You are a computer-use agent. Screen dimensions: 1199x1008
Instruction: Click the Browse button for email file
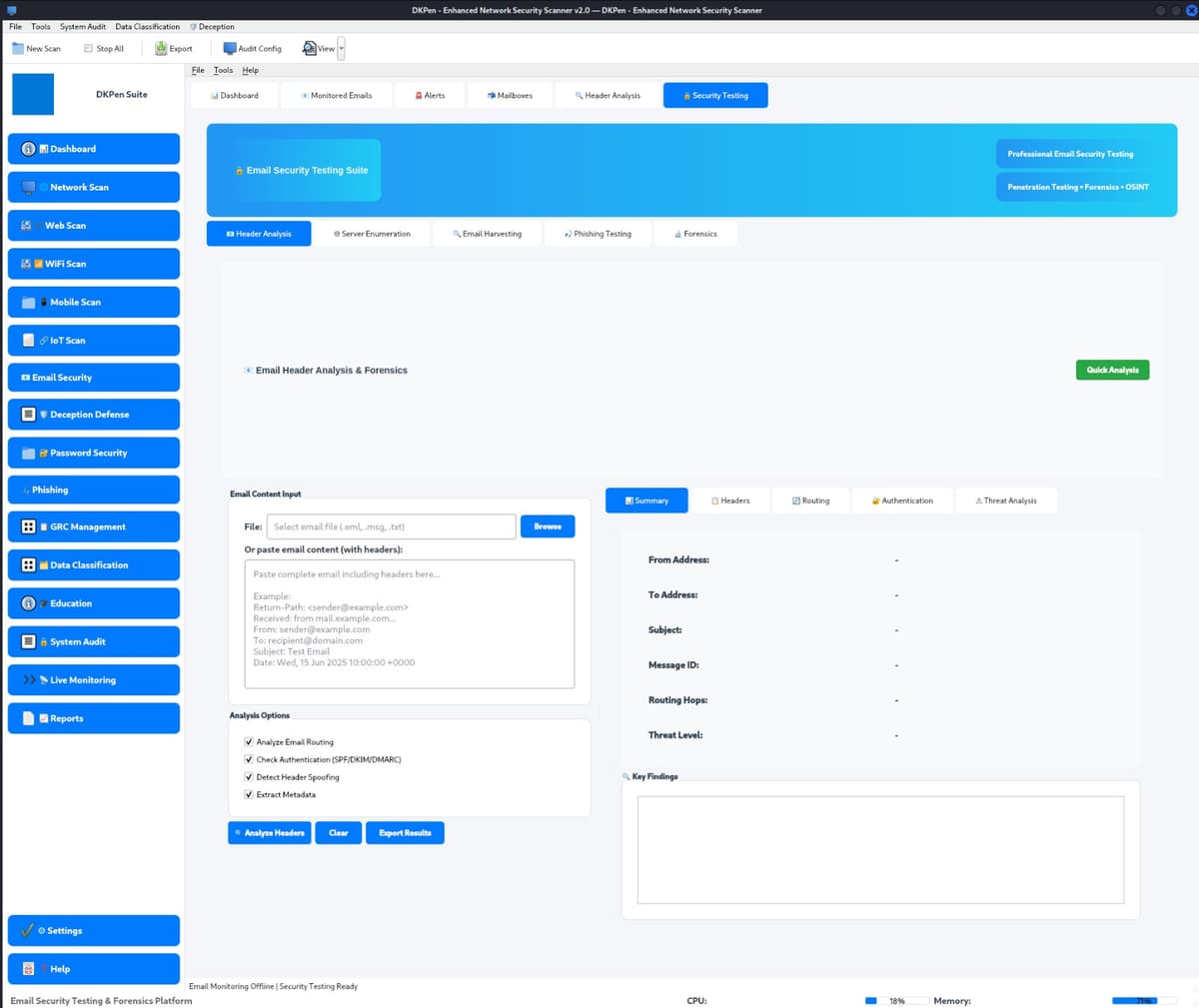[548, 526]
